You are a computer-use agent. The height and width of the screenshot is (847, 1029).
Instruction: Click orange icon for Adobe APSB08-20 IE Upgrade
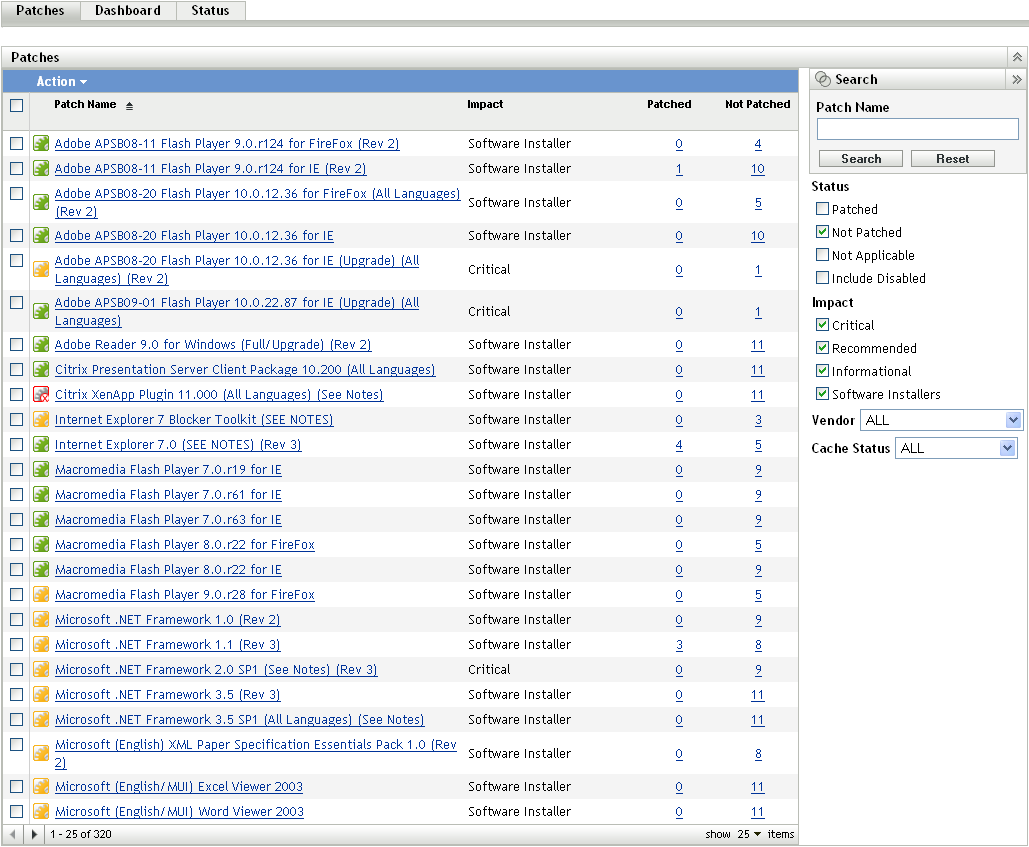41,269
